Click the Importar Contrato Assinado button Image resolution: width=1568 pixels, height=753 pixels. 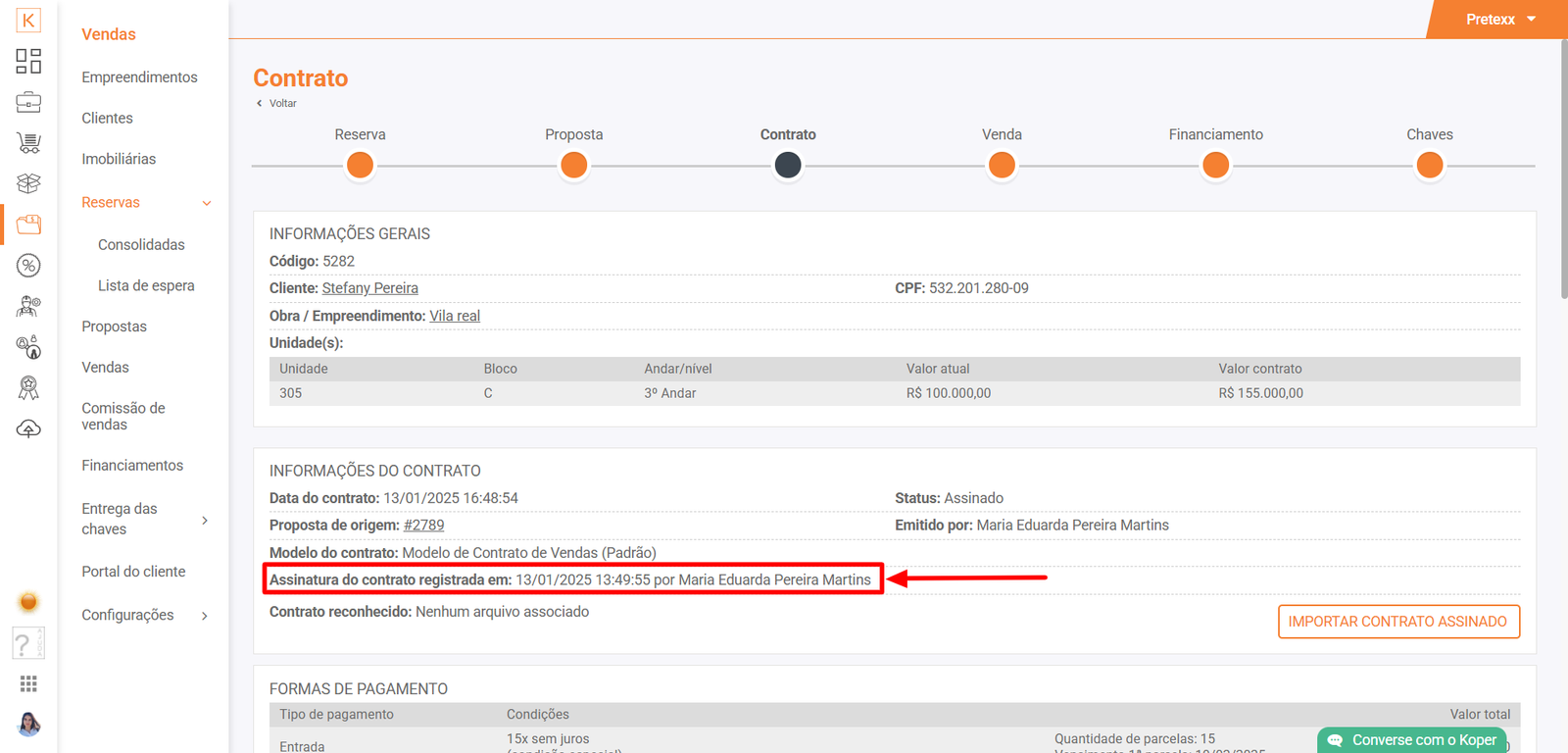[x=1397, y=622]
